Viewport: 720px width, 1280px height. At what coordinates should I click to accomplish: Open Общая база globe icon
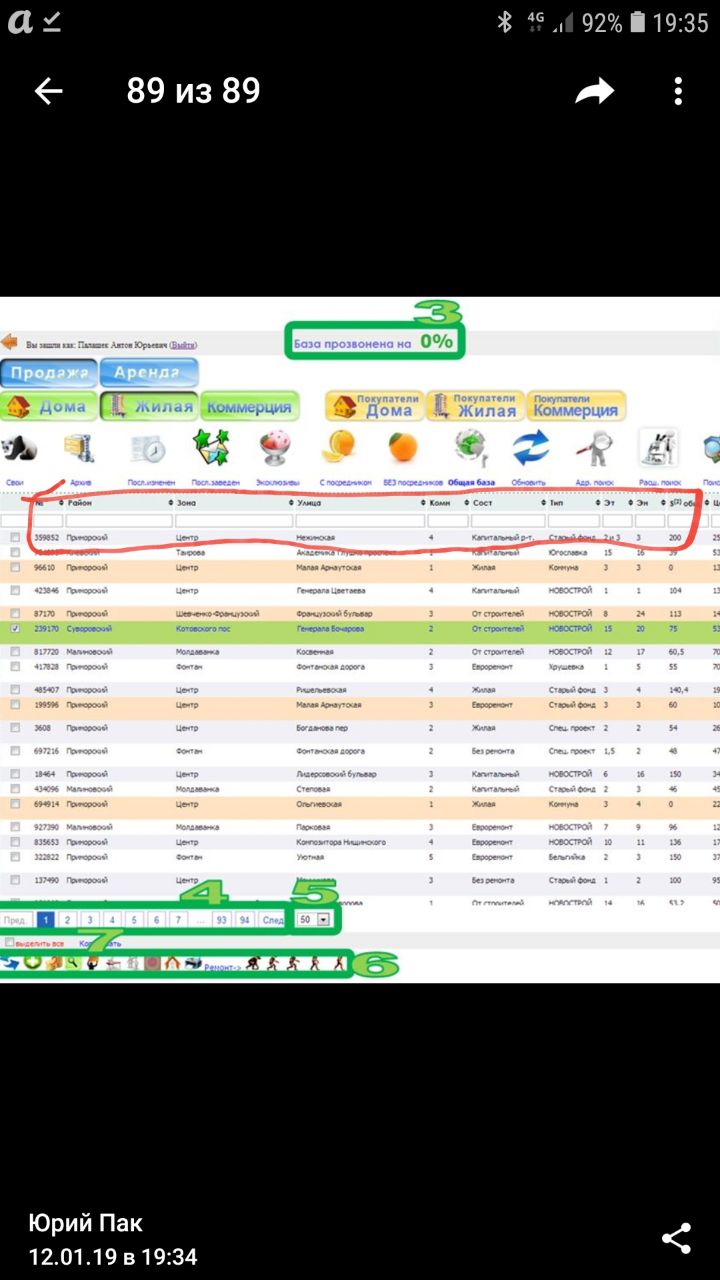(x=471, y=447)
